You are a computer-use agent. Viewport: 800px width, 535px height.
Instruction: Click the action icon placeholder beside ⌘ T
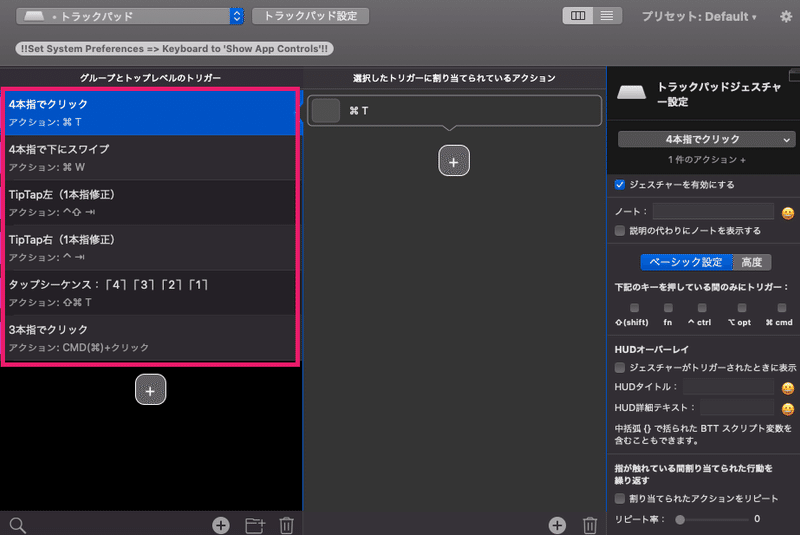pos(326,111)
